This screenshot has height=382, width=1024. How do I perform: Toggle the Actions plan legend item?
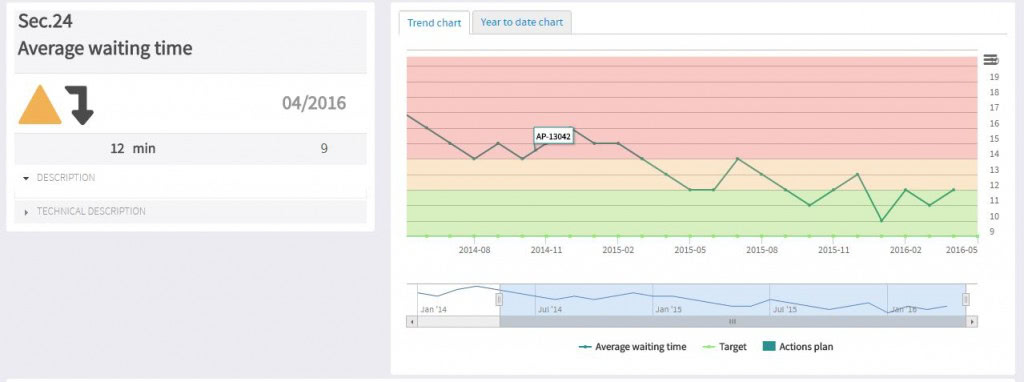(x=798, y=347)
